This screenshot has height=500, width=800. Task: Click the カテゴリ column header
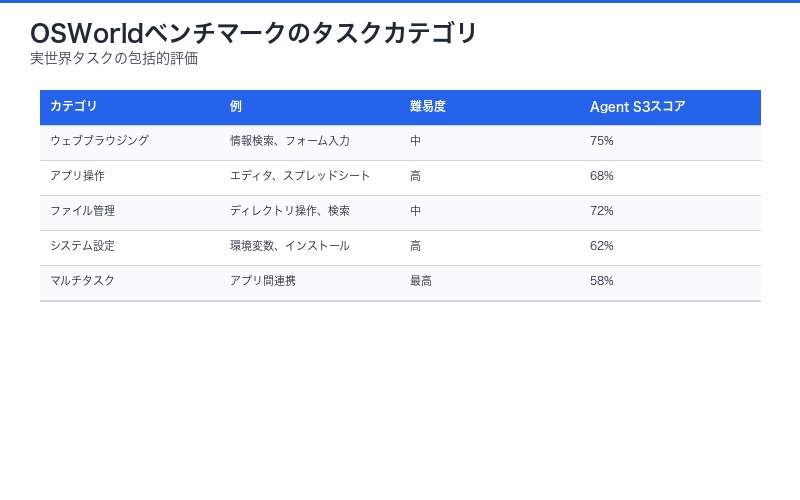[x=73, y=107]
